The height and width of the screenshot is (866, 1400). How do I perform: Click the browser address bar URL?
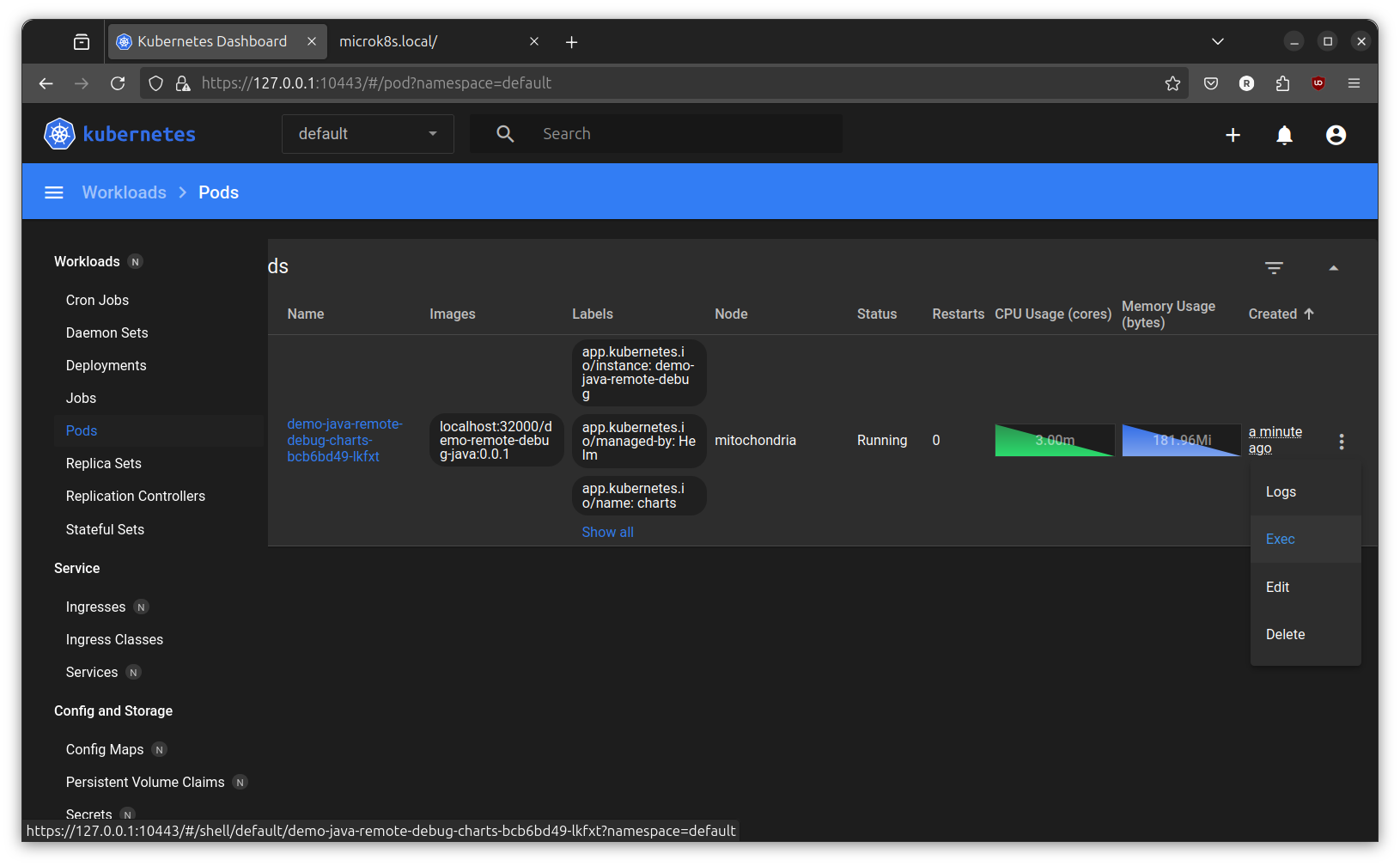coord(376,83)
